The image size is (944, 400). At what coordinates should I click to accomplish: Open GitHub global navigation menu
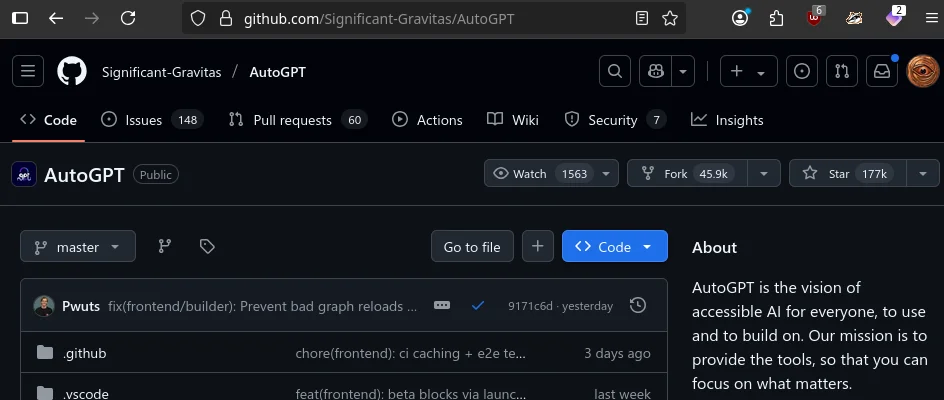pyautogui.click(x=28, y=71)
